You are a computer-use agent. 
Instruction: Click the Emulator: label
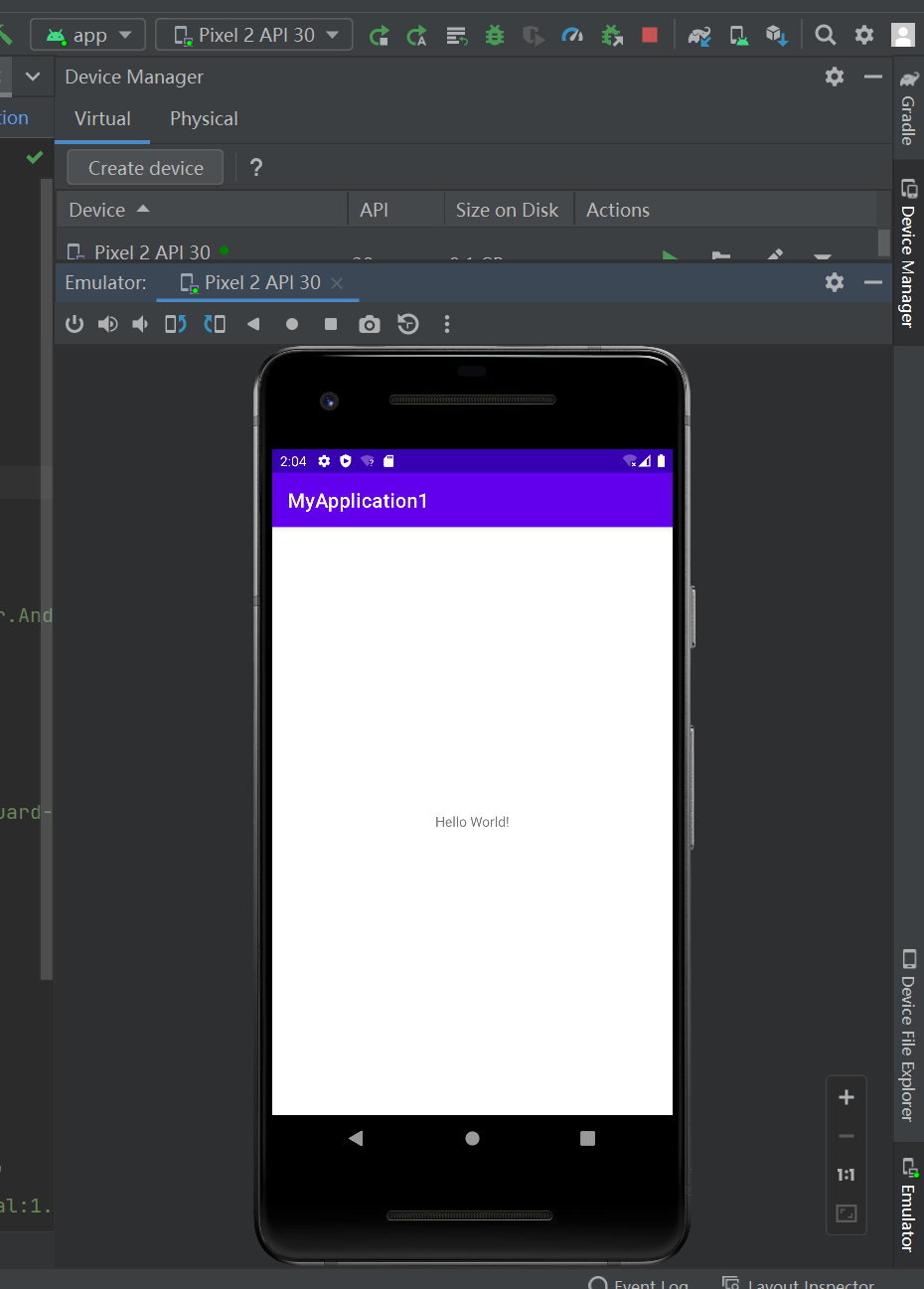(x=105, y=282)
